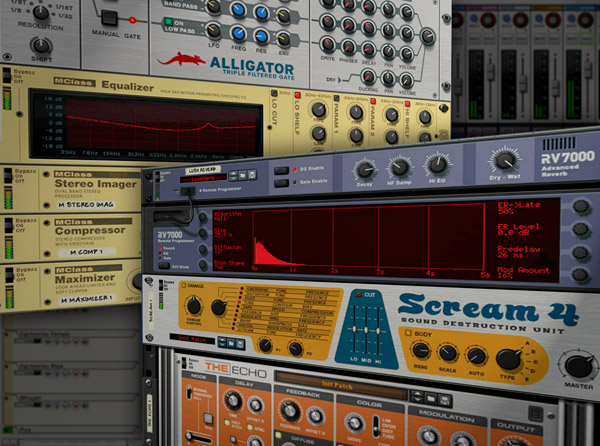Viewport: 600px width, 446px height.
Task: Toggle the MClass Equalizer Lo Shelf switch
Action: [297, 95]
